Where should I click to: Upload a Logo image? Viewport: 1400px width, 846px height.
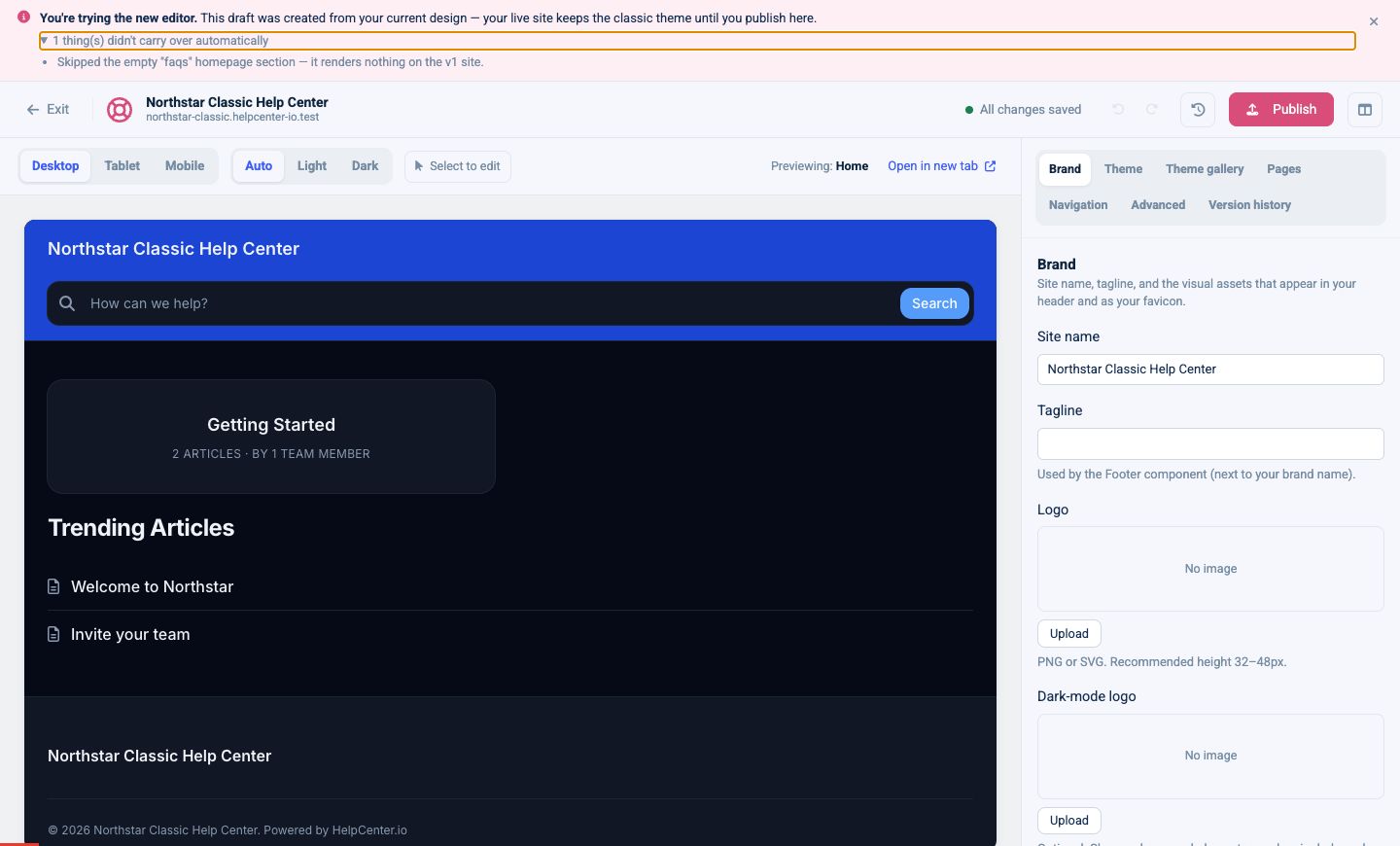pos(1069,634)
